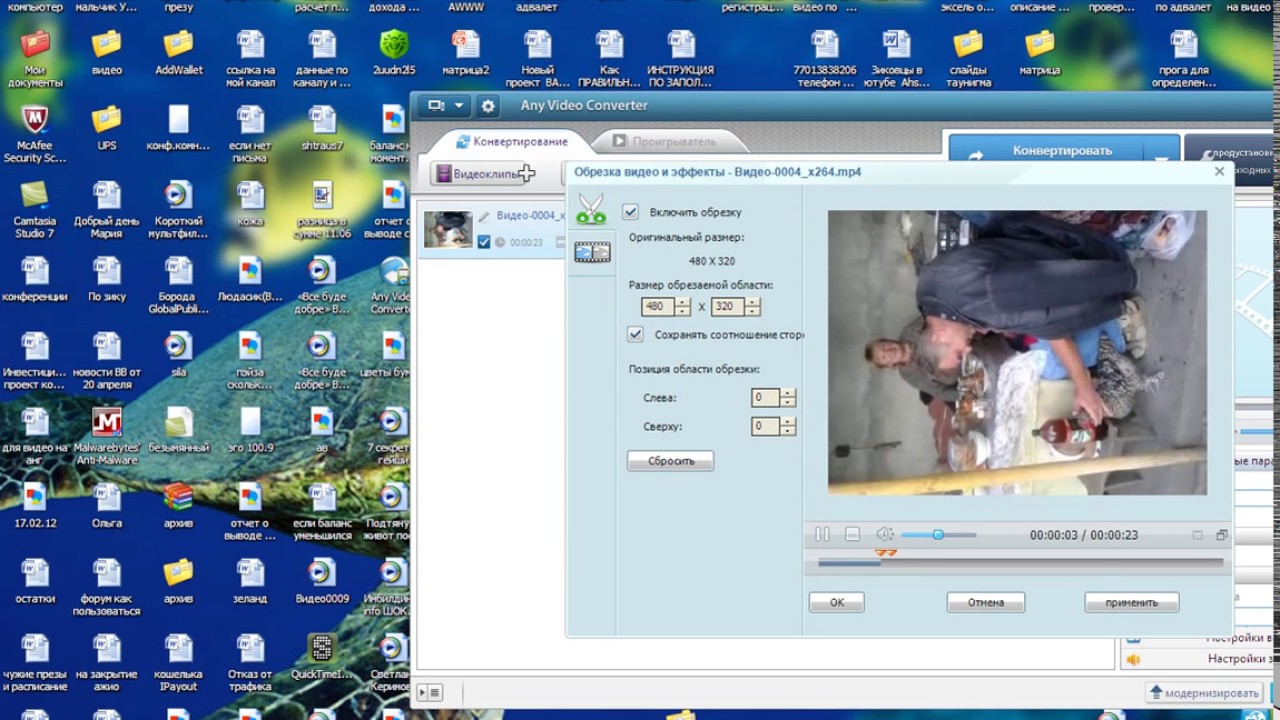1280x720 pixels.
Task: Confirm crop dialog with OK
Action: click(x=836, y=602)
